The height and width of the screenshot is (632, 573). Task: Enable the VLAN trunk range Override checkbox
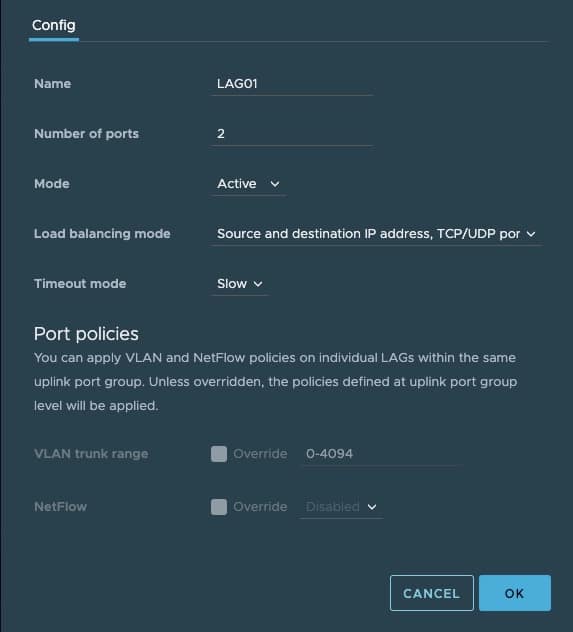pyautogui.click(x=219, y=454)
